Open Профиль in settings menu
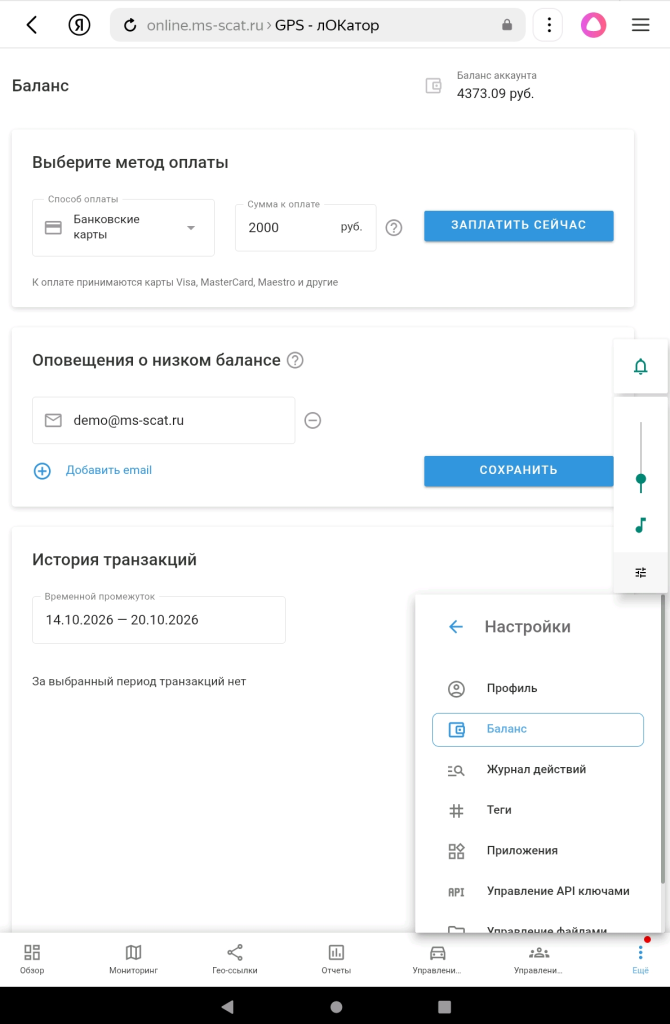670x1024 pixels. click(537, 688)
